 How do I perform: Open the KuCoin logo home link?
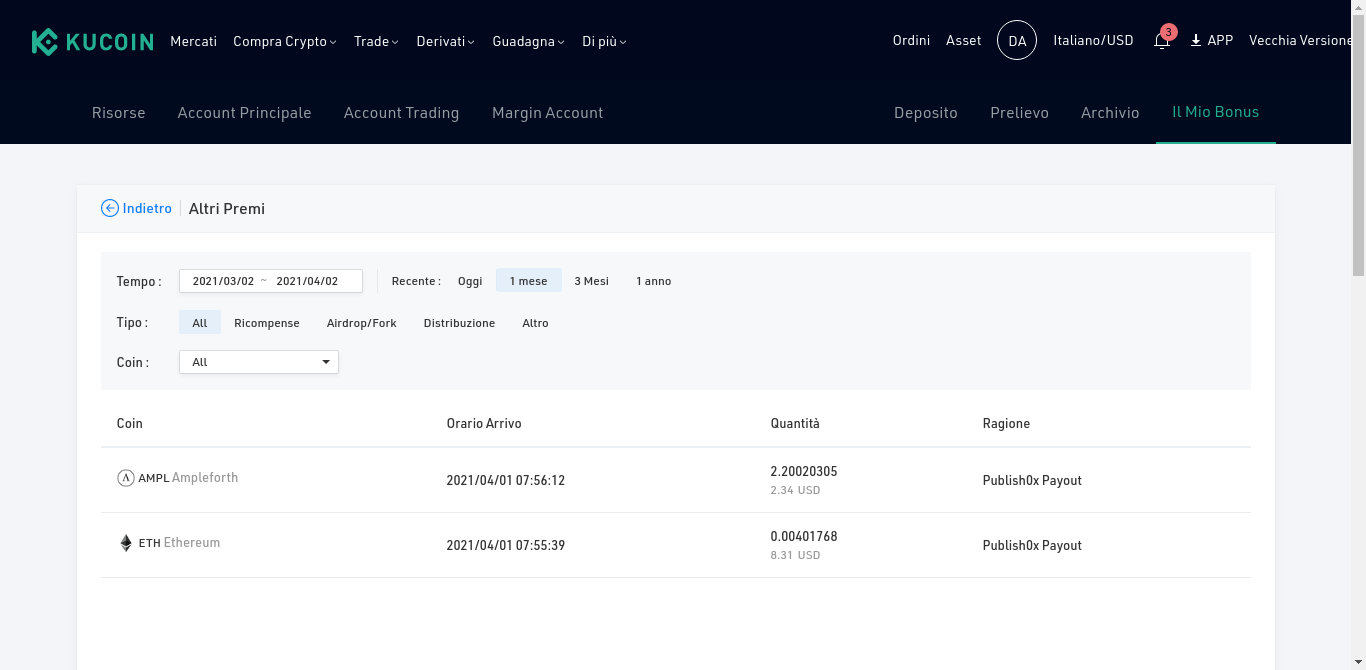tap(92, 41)
